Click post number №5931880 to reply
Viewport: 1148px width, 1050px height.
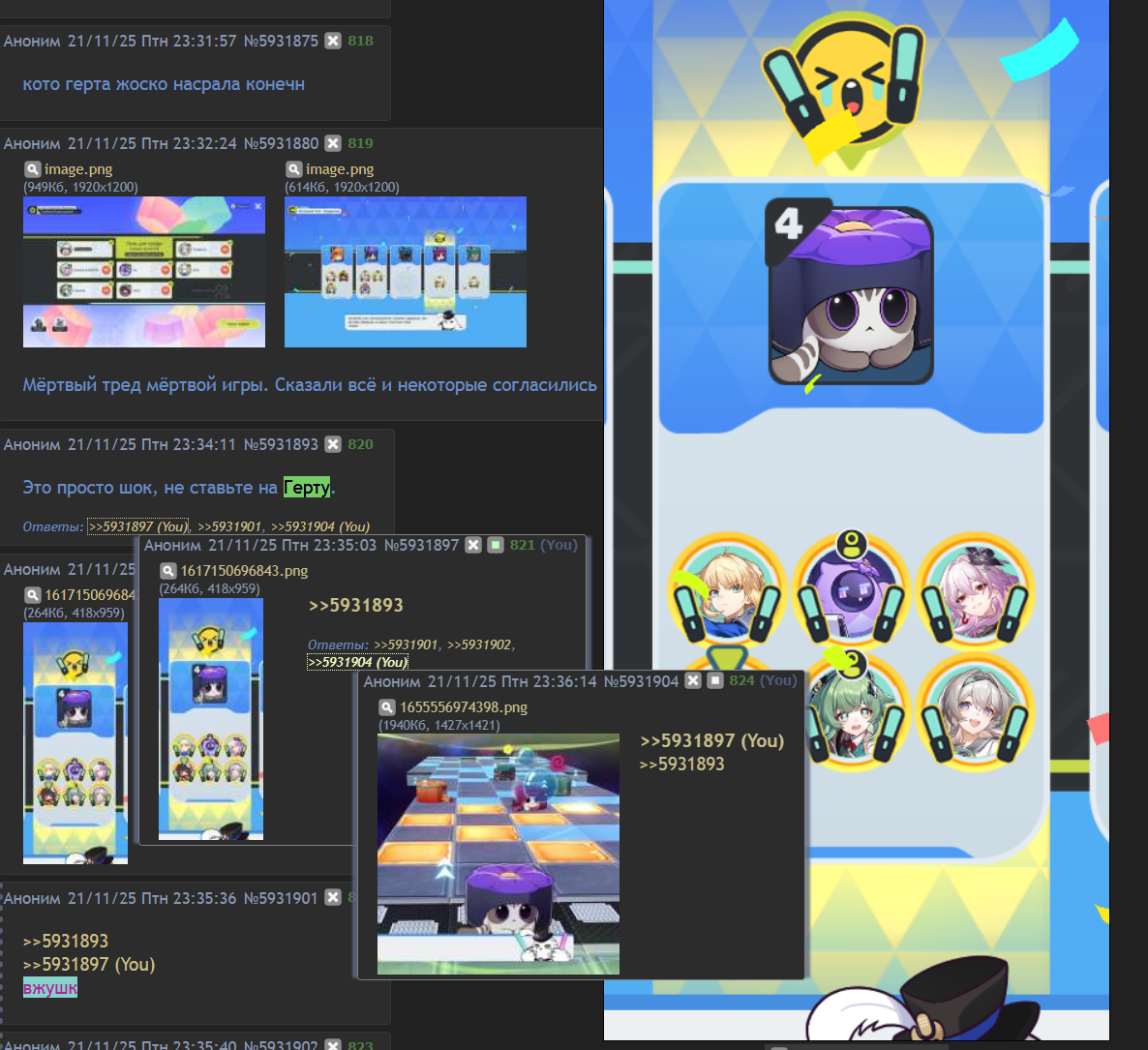pos(281,143)
